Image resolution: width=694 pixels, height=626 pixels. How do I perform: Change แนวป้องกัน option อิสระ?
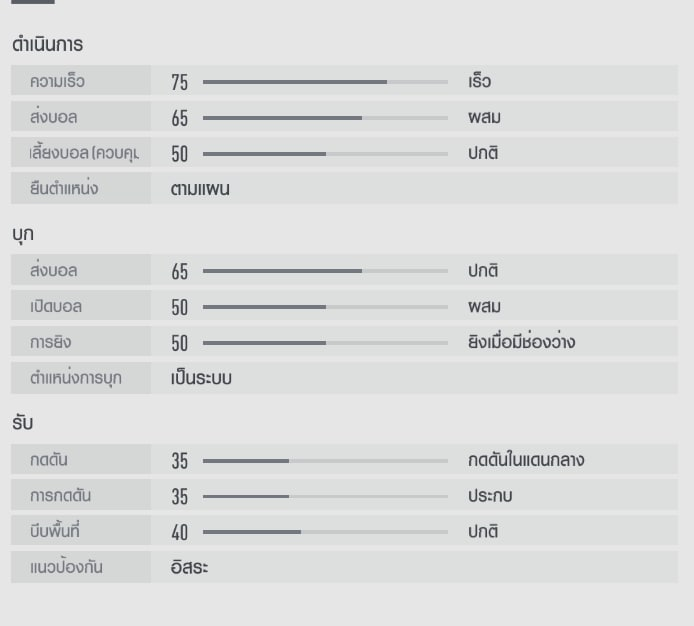point(189,568)
